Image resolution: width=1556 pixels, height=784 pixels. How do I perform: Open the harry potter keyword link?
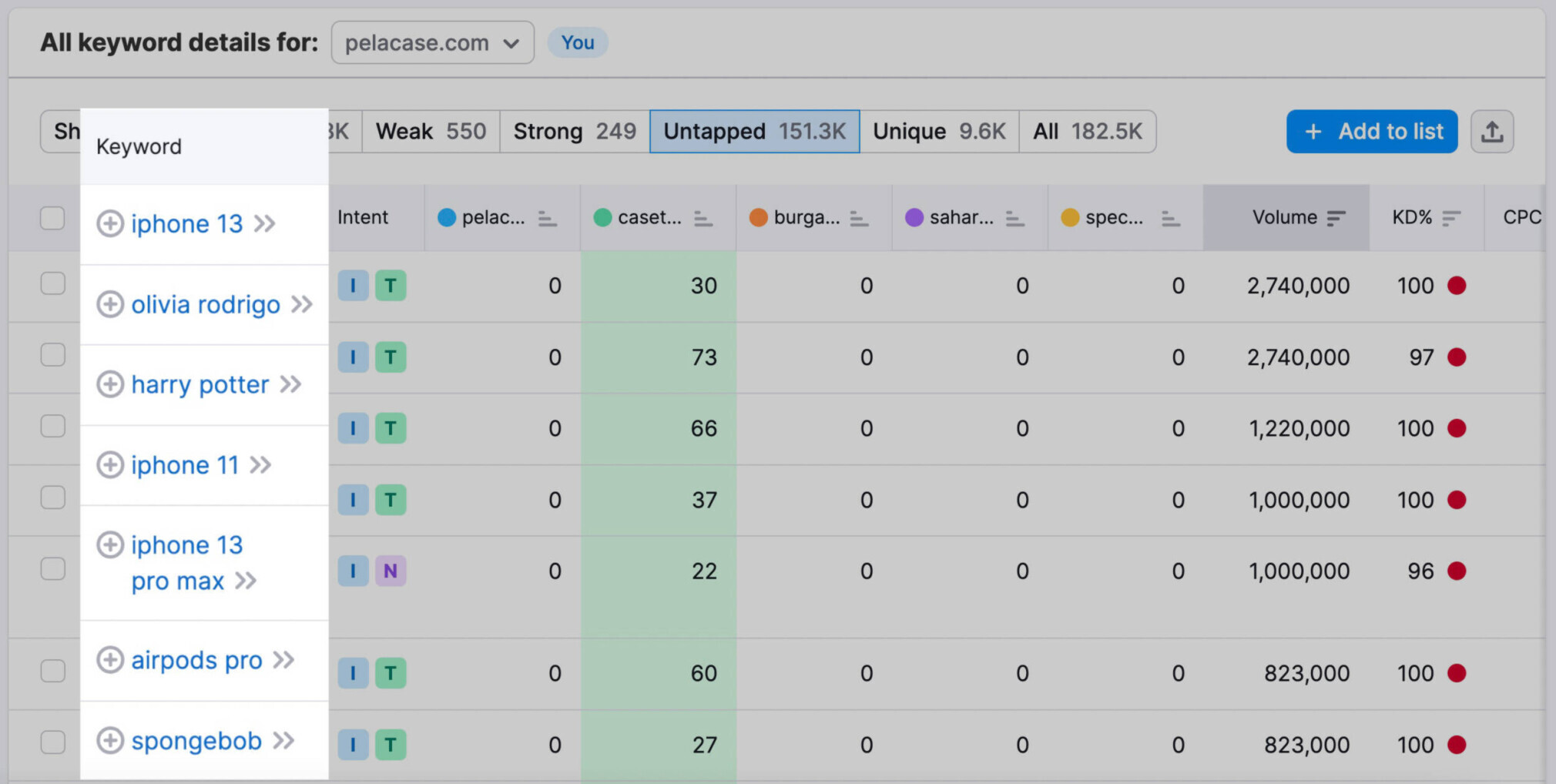pos(200,384)
